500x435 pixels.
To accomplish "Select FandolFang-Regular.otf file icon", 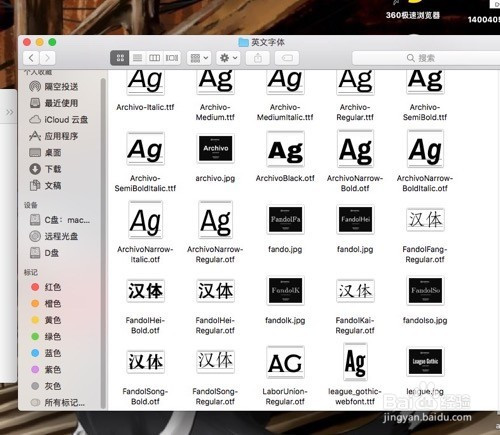I will (x=425, y=220).
